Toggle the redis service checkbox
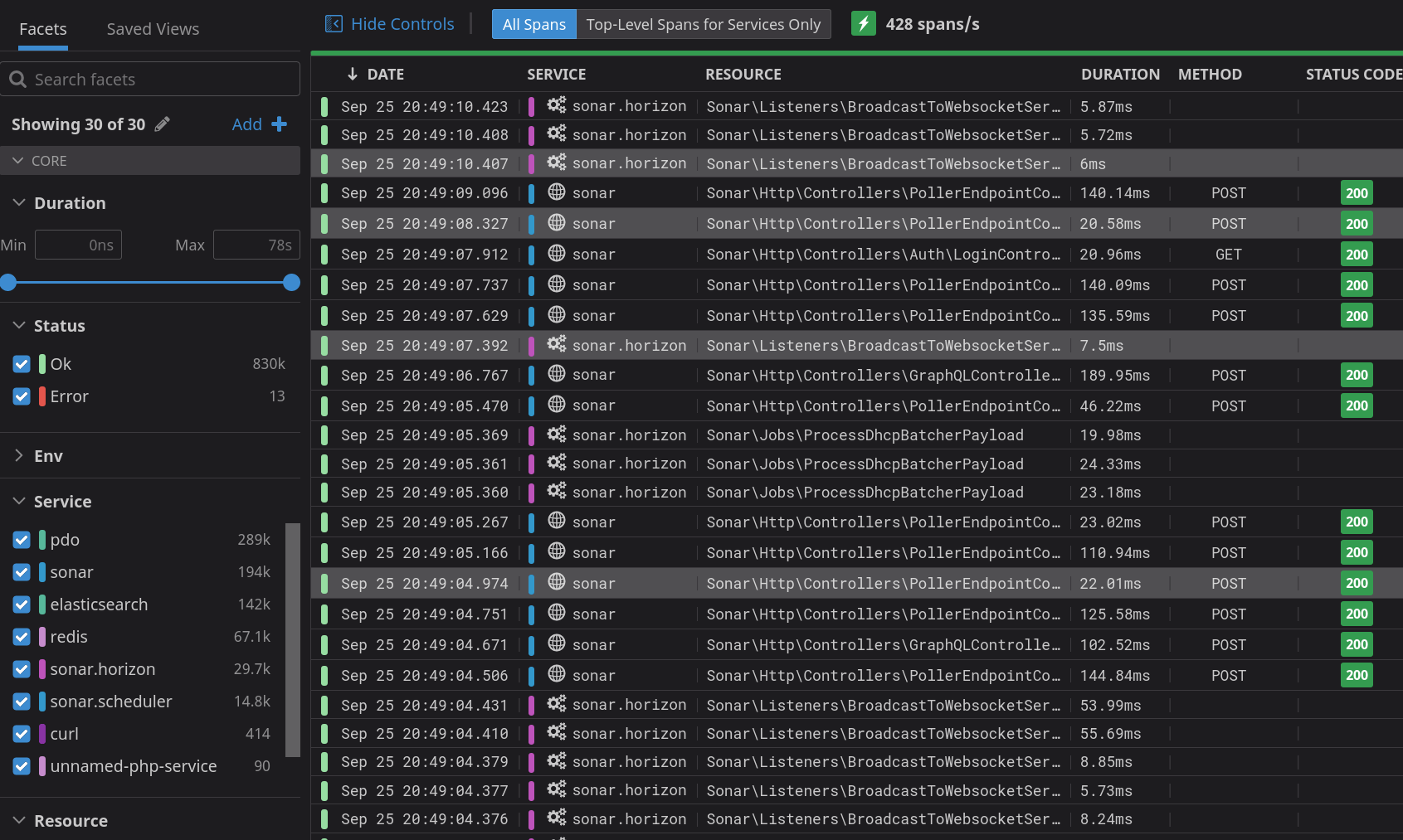 tap(22, 637)
